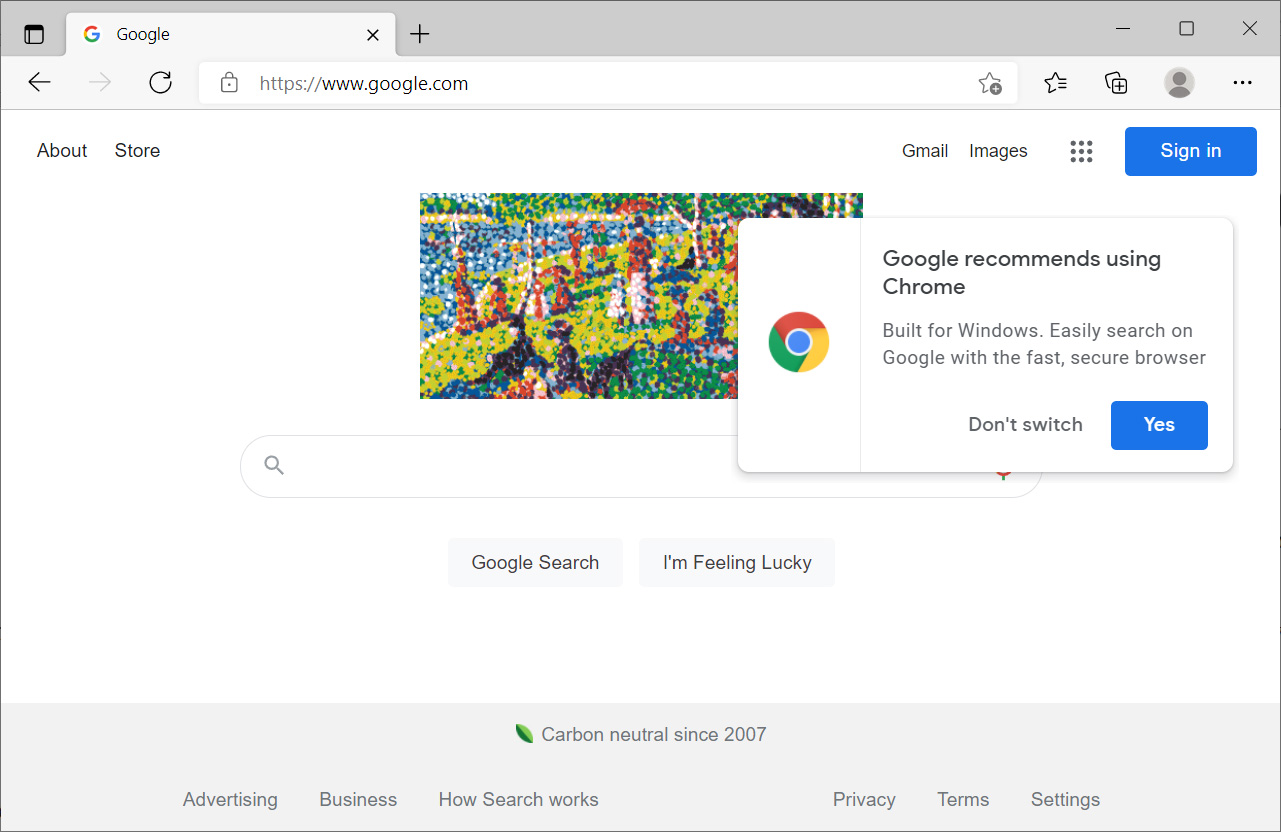Click the forward arrow button
Image resolution: width=1281 pixels, height=832 pixels.
(100, 83)
